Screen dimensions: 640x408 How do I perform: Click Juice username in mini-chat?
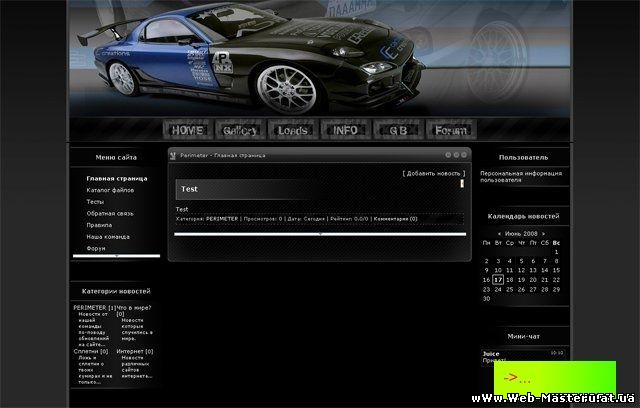pos(491,354)
